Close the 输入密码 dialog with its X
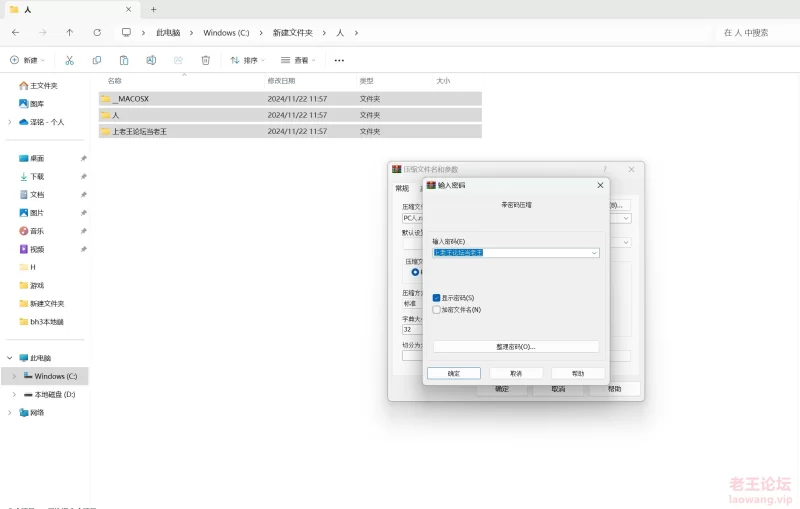 (601, 185)
